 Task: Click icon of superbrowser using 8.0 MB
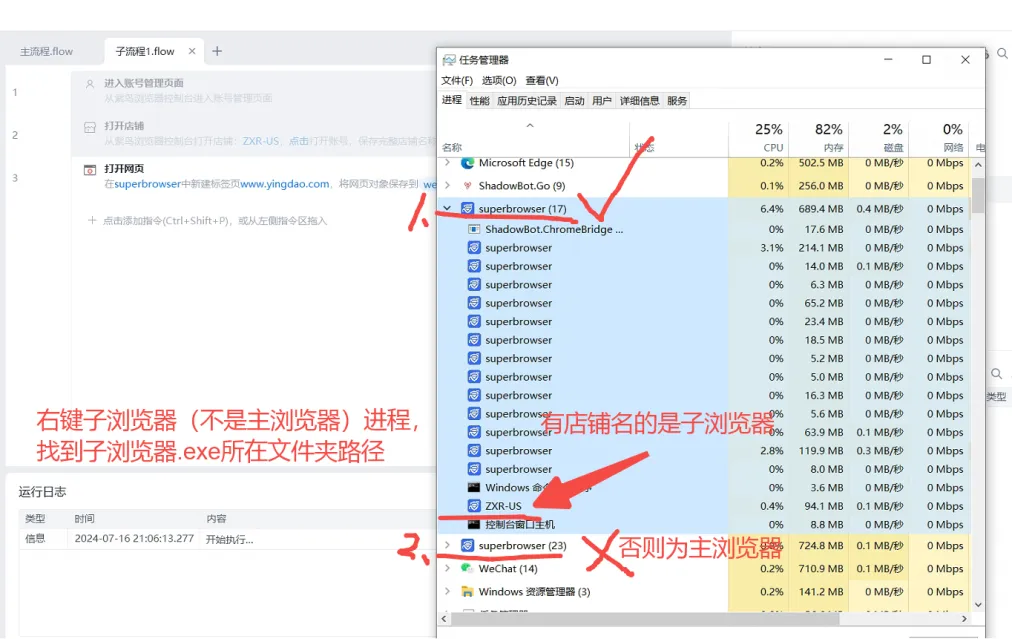point(474,469)
